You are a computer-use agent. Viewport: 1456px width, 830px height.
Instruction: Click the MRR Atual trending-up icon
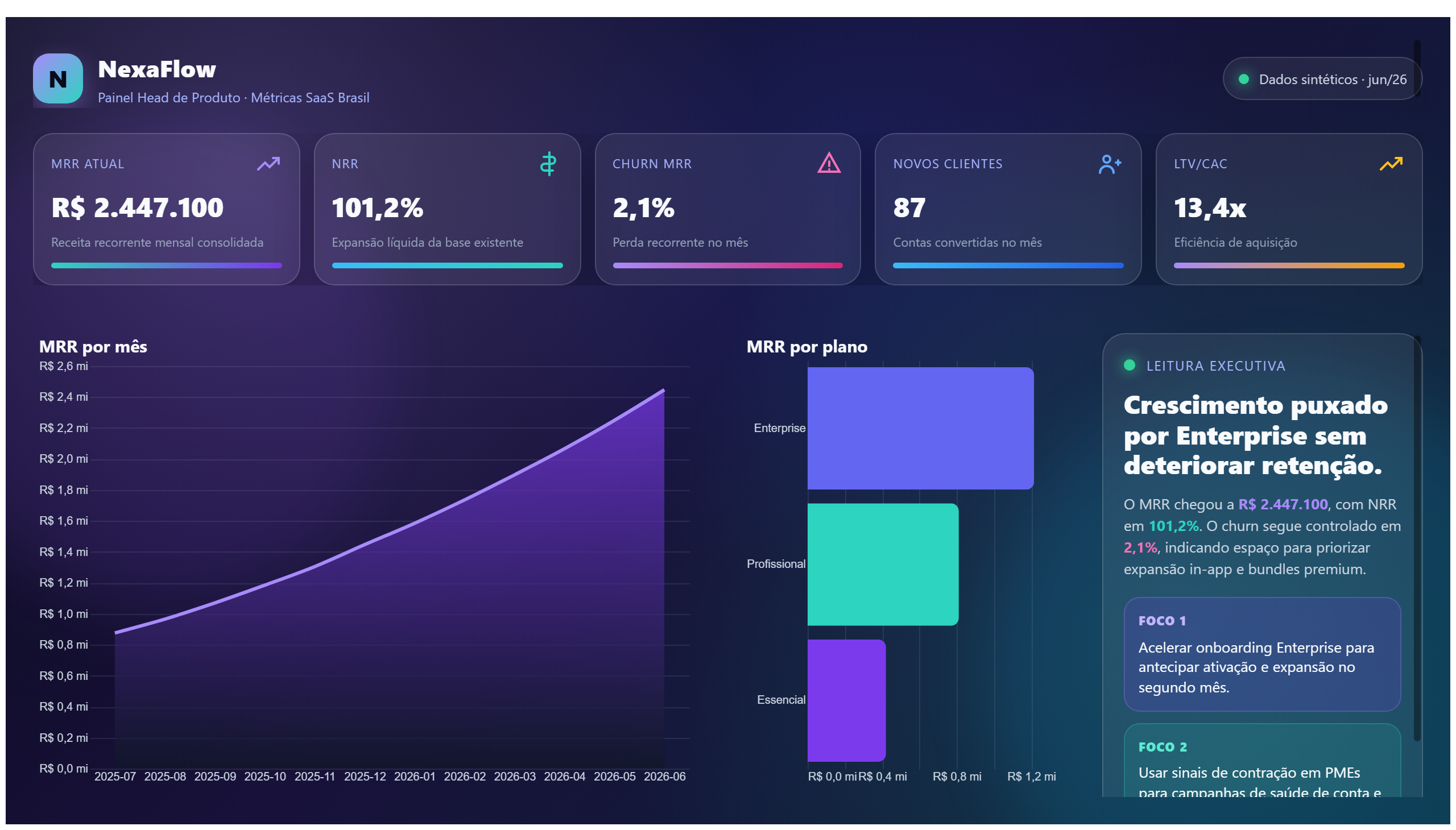click(268, 164)
